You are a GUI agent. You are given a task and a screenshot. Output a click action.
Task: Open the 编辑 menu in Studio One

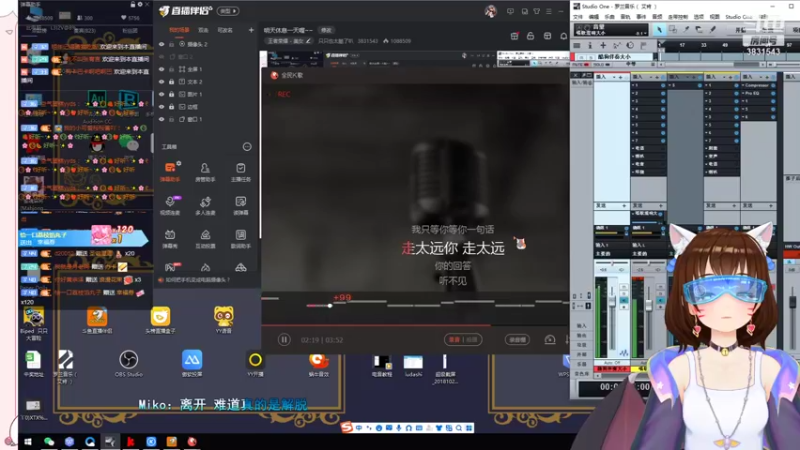[x=593, y=17]
